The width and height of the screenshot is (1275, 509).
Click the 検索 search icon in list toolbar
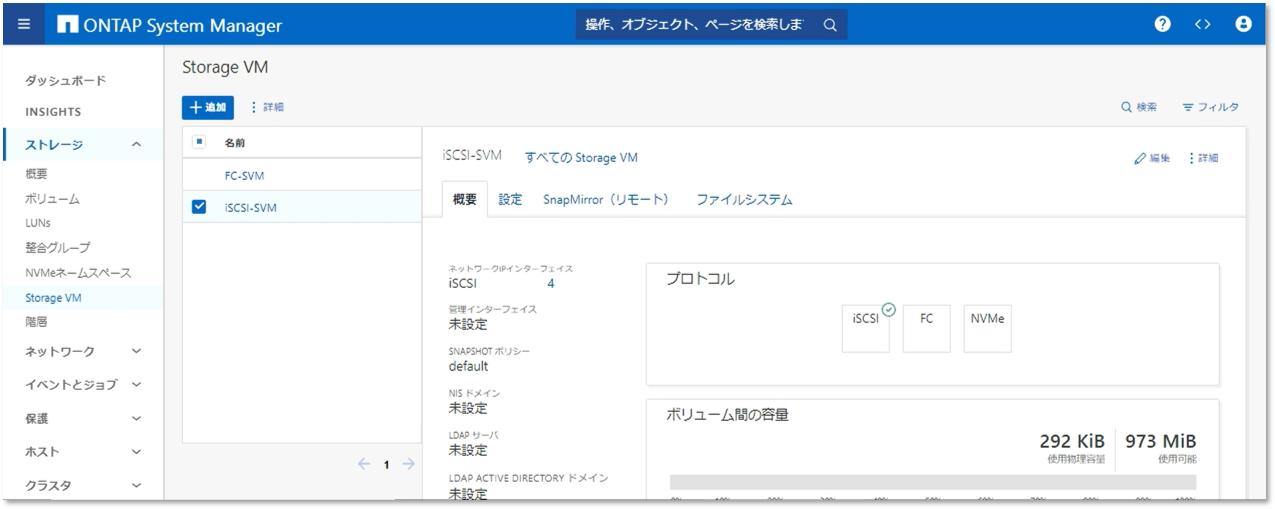1139,107
